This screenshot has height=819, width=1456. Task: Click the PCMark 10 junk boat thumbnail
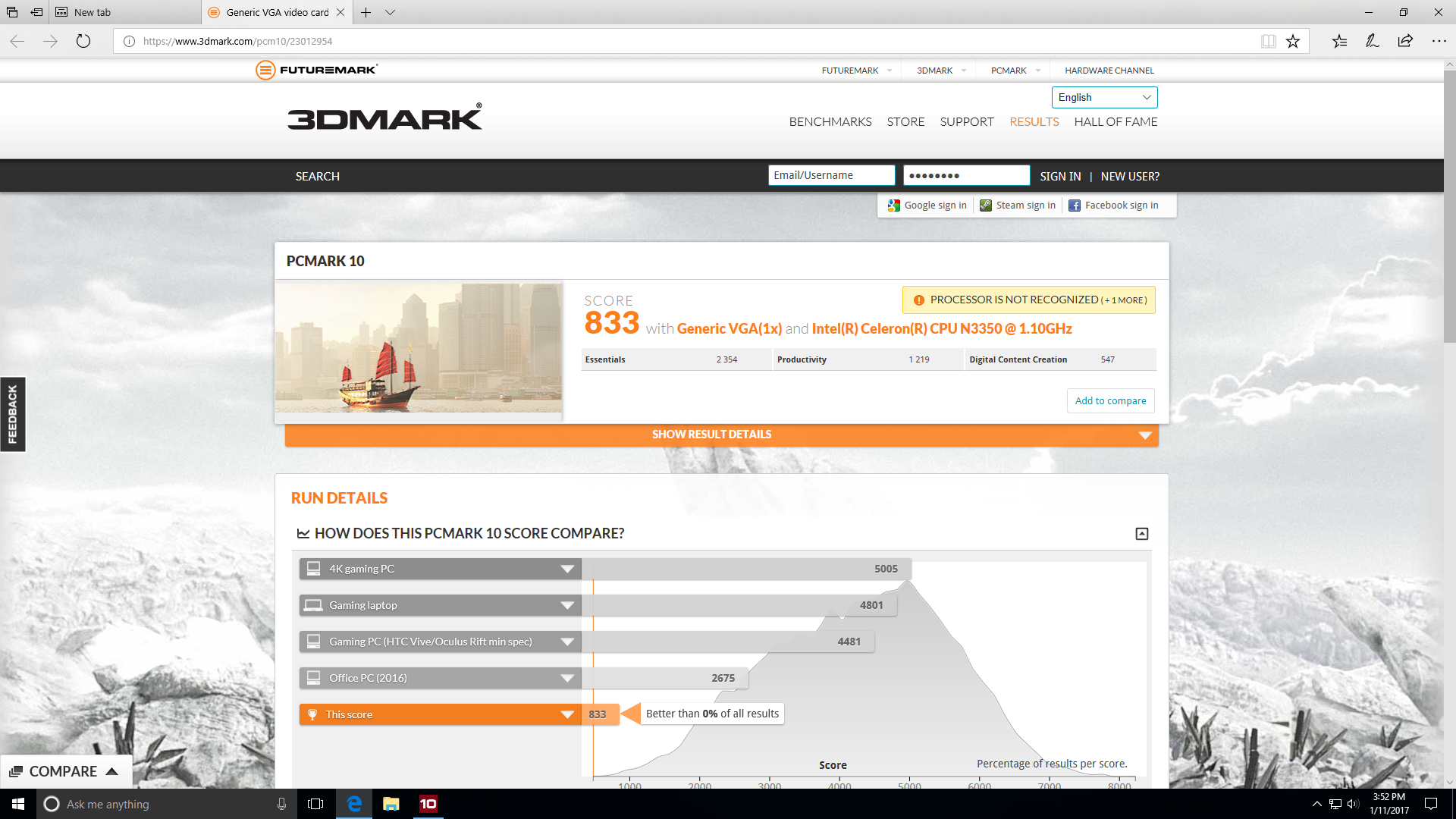pyautogui.click(x=419, y=347)
